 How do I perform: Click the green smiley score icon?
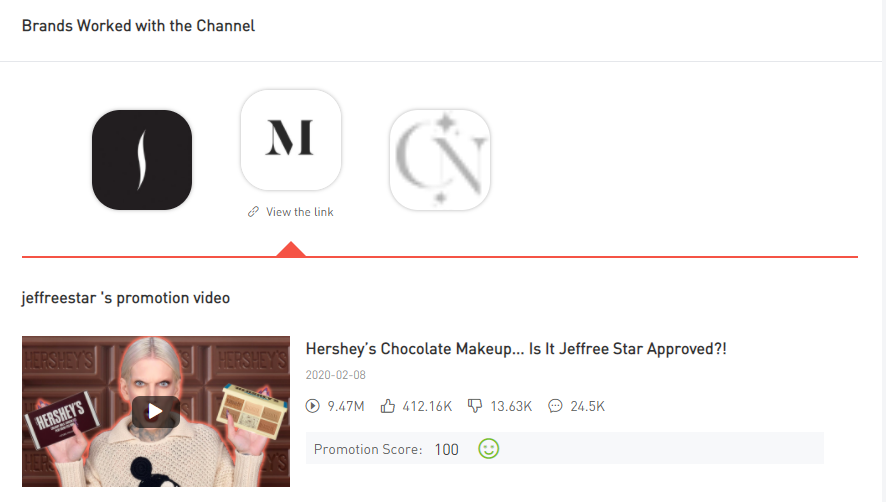pyautogui.click(x=489, y=449)
